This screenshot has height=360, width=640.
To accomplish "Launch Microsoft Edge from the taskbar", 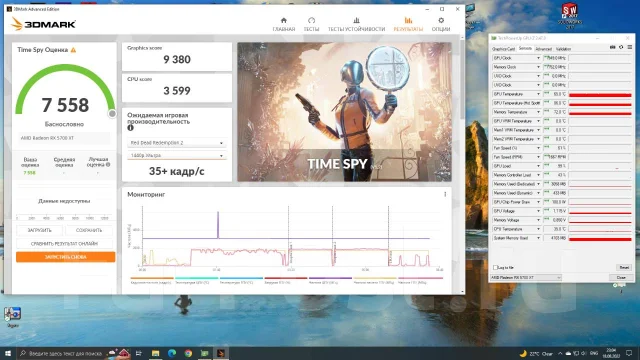I will [x=172, y=353].
